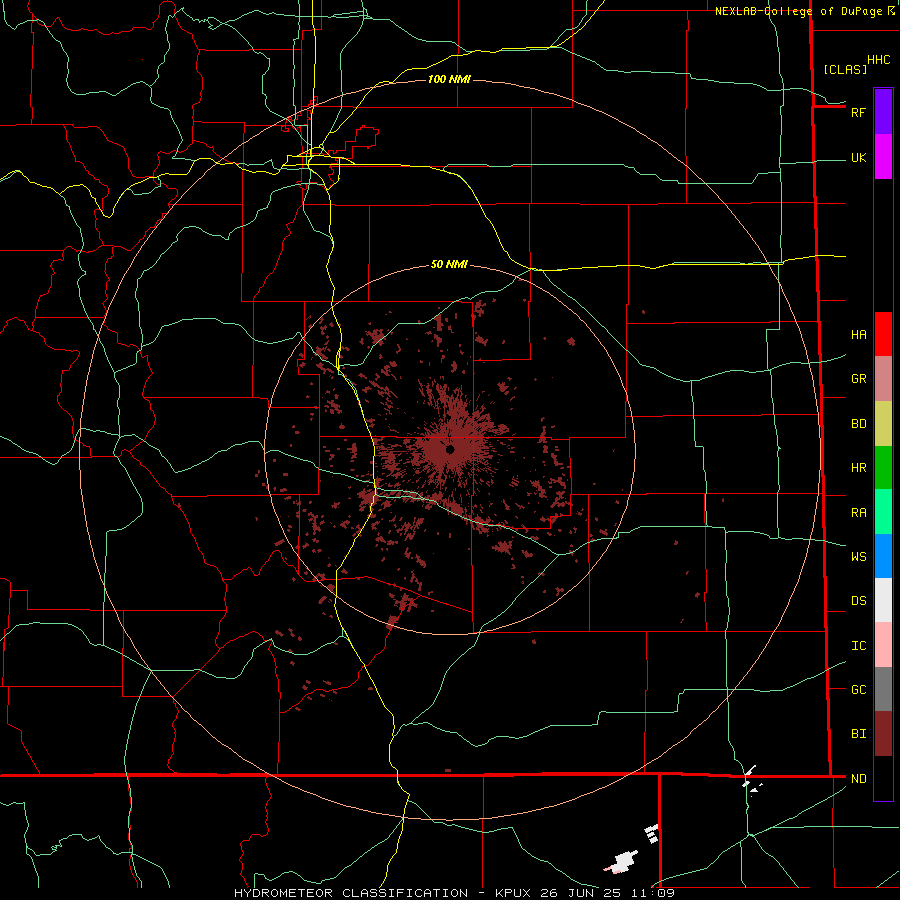Click the HR legend label
900x900 pixels.
(x=859, y=468)
